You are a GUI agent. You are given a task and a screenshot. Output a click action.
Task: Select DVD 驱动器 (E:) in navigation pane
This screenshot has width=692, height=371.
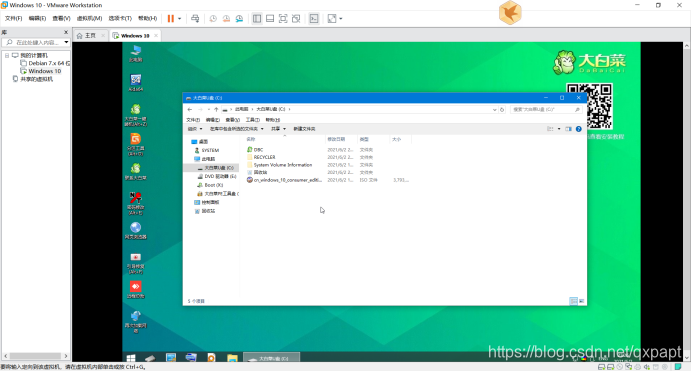point(217,176)
